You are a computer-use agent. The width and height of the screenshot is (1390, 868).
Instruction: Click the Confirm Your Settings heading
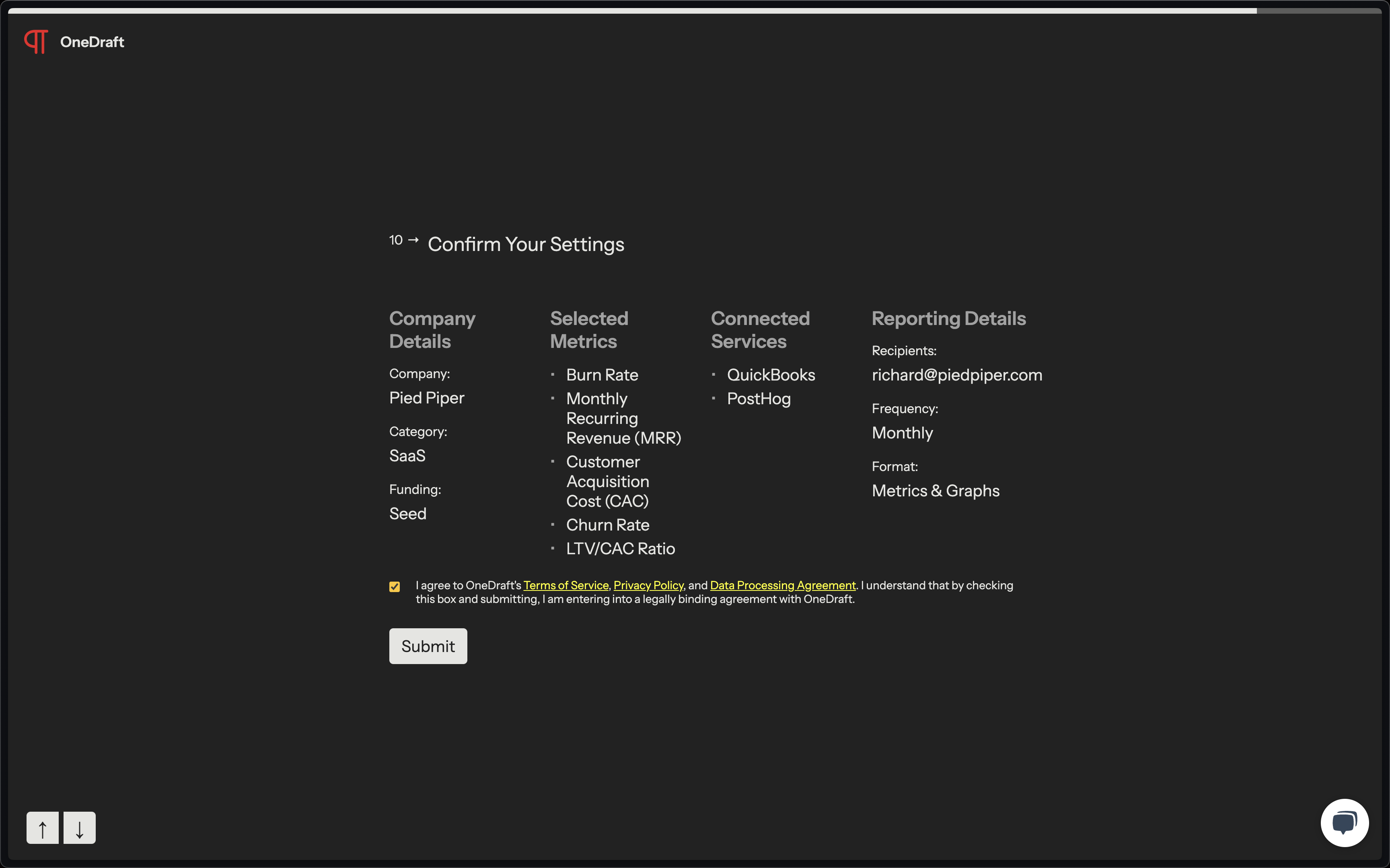tap(525, 244)
